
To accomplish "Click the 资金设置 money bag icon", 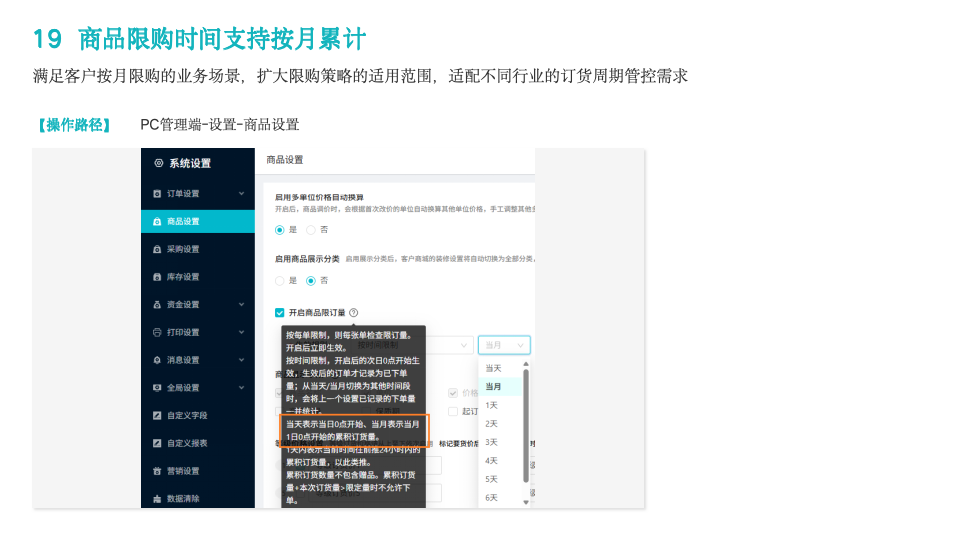I will click(157, 305).
